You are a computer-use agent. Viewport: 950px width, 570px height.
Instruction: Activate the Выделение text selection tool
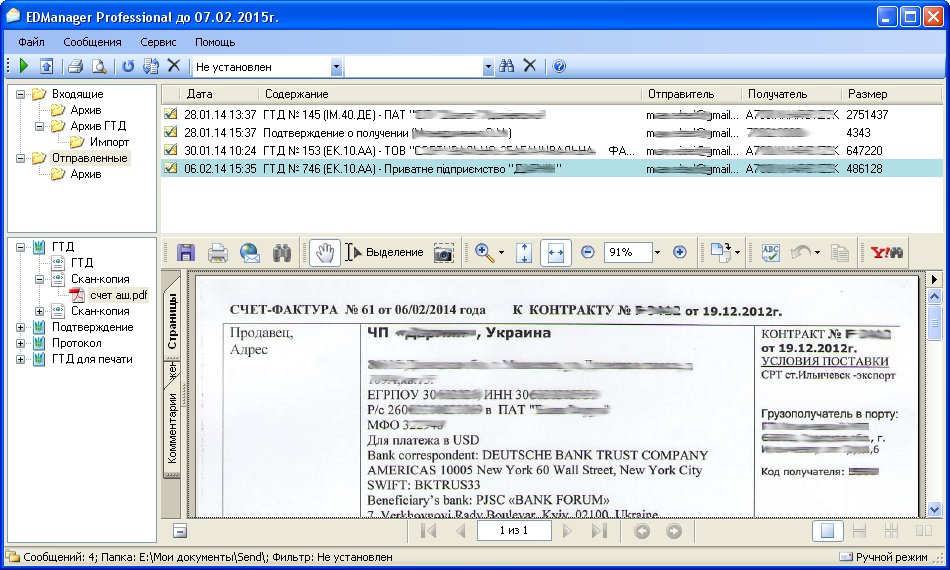[384, 253]
